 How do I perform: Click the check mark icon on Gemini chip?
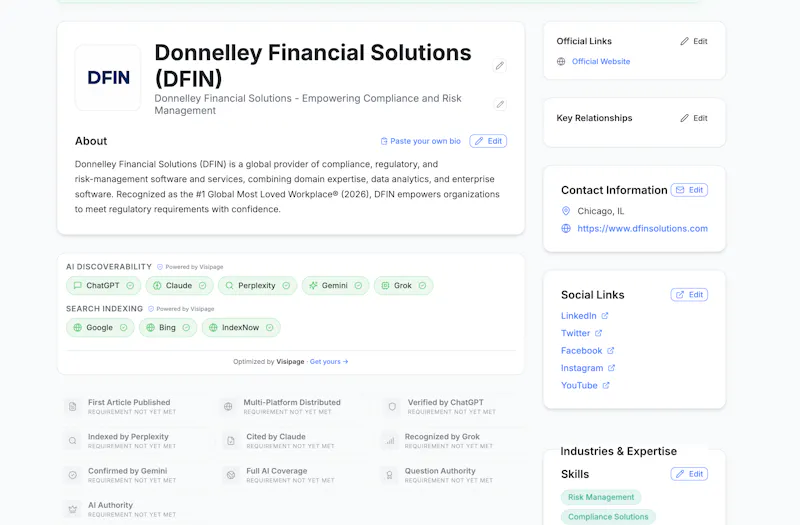358,286
